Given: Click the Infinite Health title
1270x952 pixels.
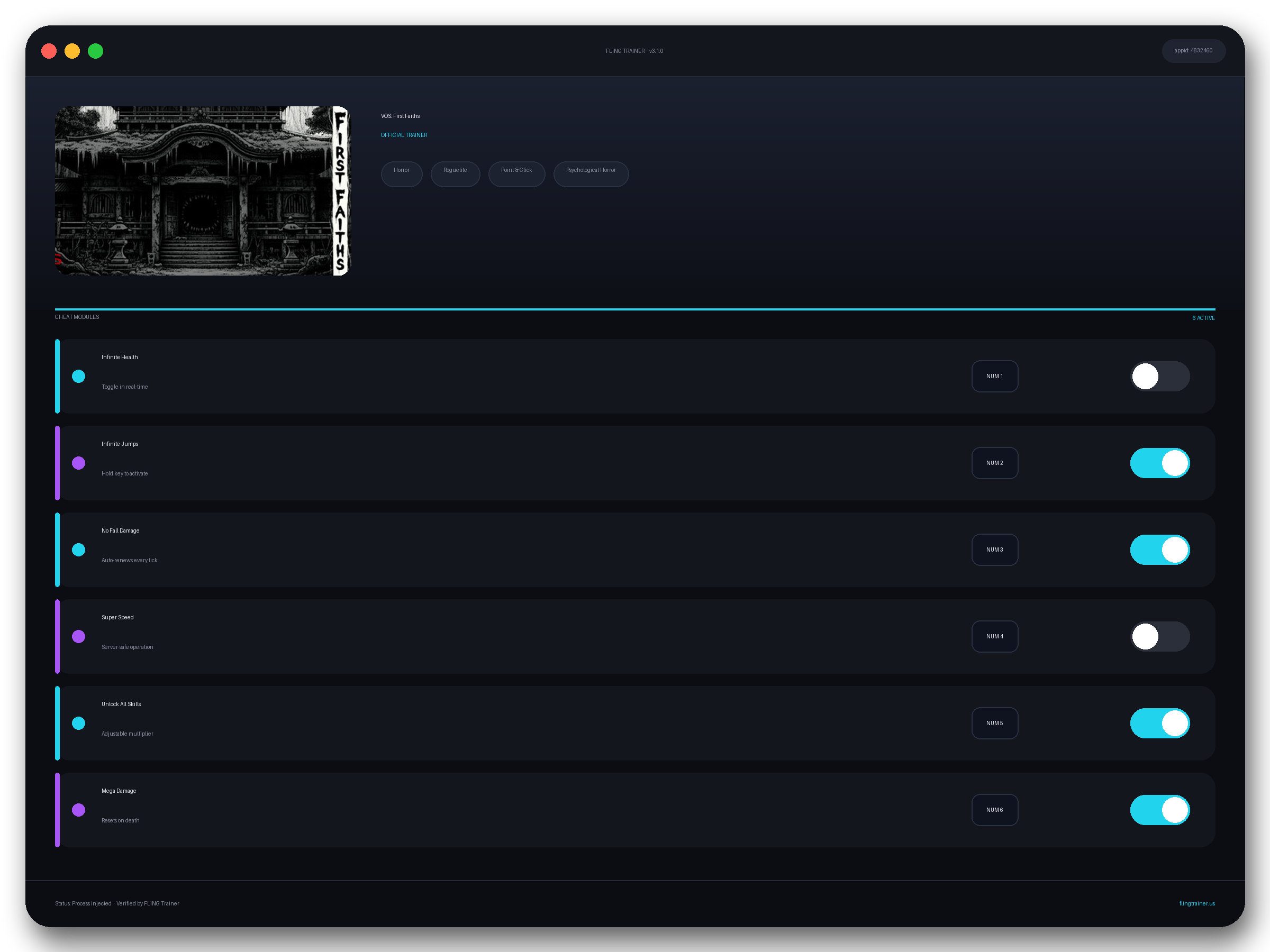Looking at the screenshot, I should (x=120, y=357).
